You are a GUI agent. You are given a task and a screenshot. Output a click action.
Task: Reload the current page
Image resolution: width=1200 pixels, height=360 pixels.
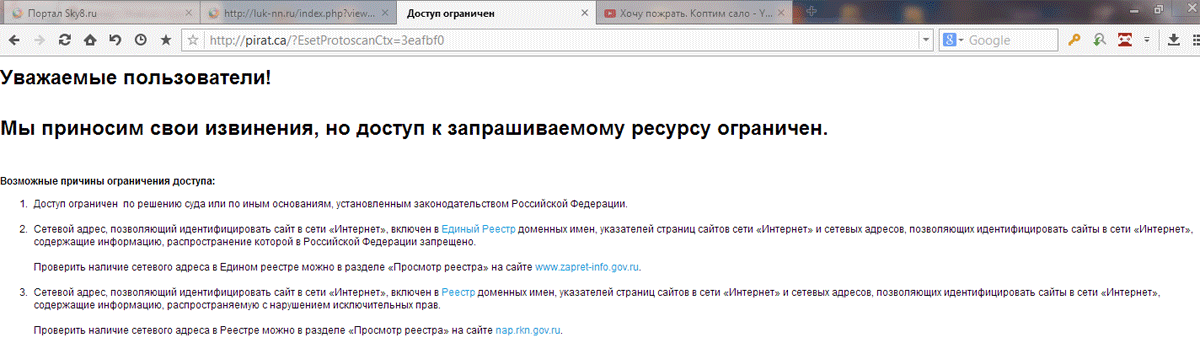[65, 40]
